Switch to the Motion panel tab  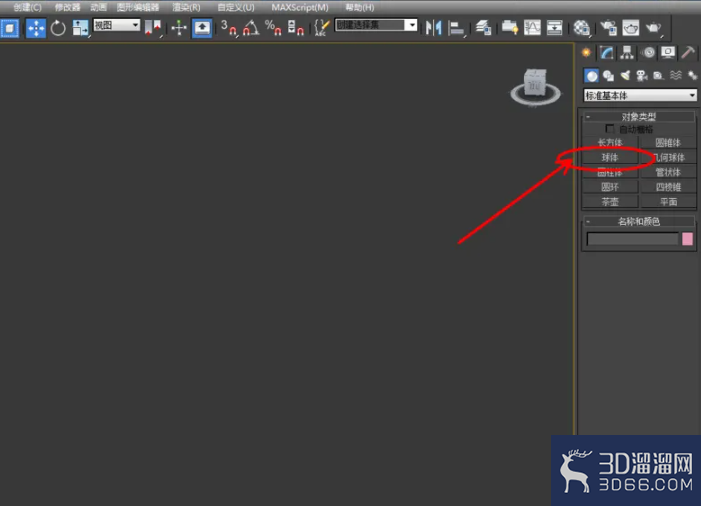click(x=648, y=53)
